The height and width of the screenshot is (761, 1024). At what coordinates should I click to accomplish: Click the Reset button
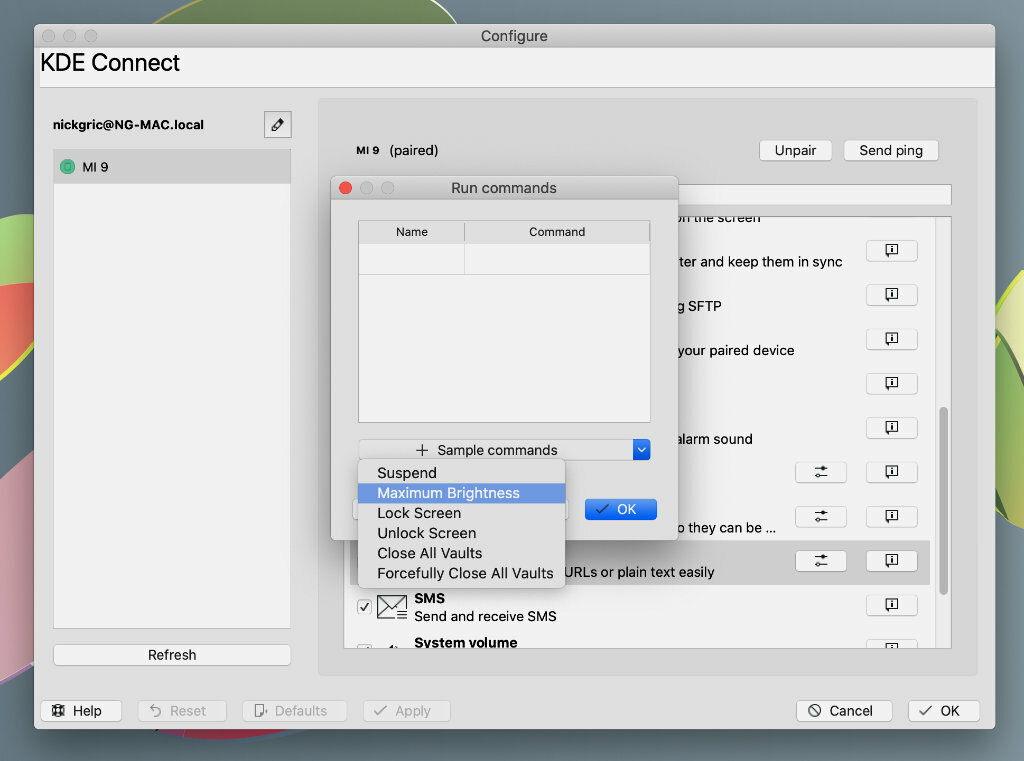click(x=182, y=711)
